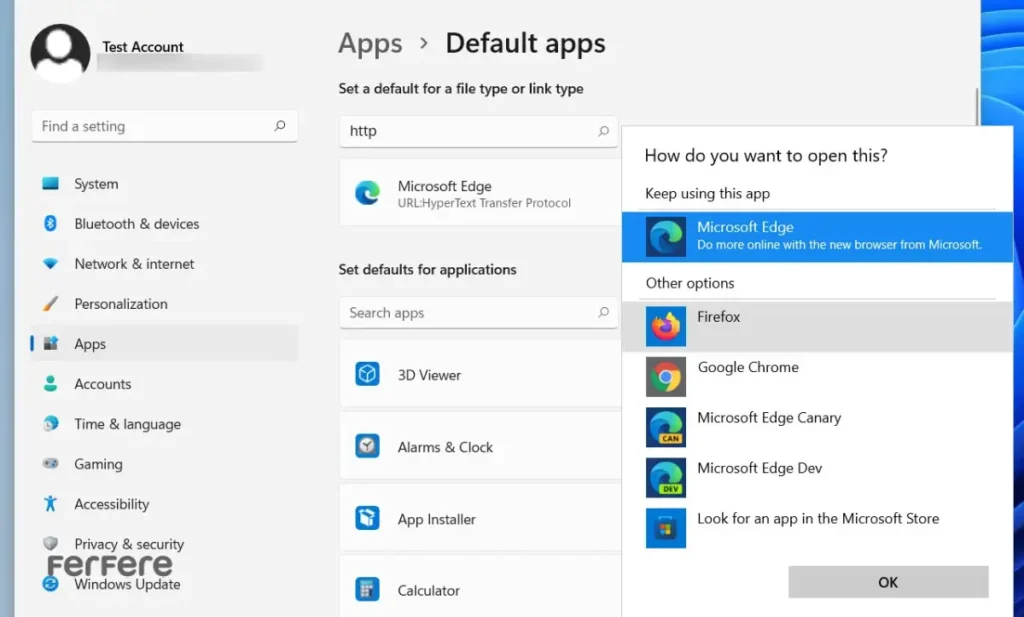This screenshot has width=1024, height=617.
Task: Choose the Microsoft Edge Canary icon
Action: coord(665,427)
